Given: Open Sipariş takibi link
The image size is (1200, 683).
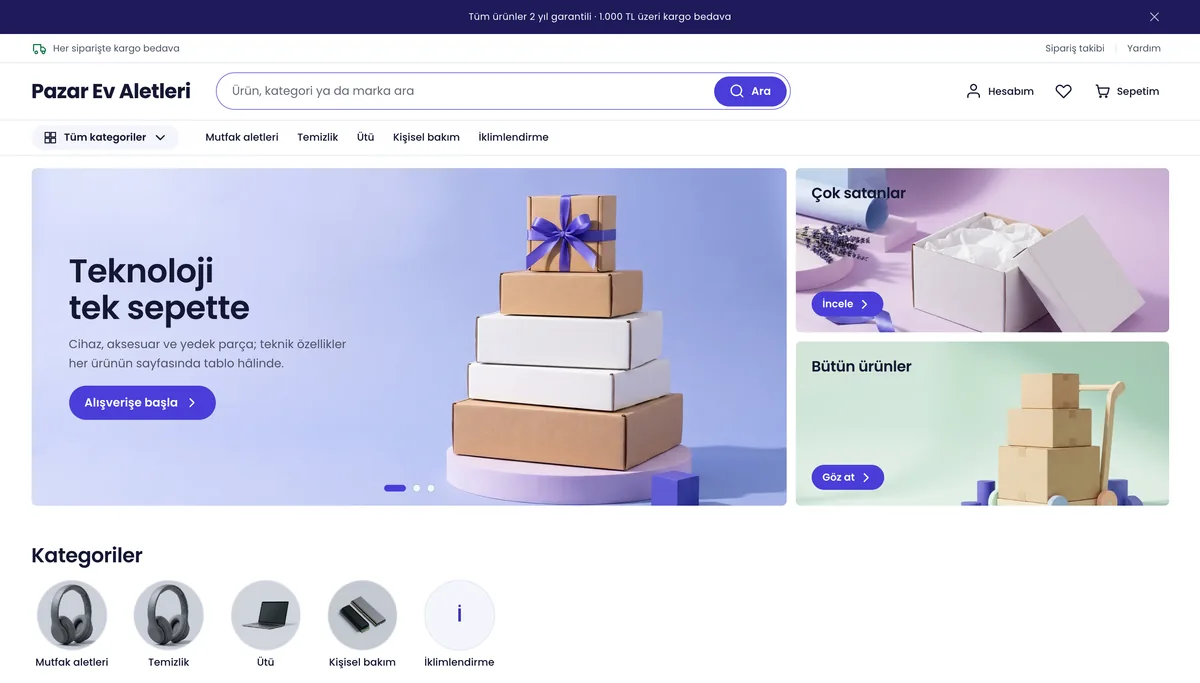Looking at the screenshot, I should tap(1075, 48).
